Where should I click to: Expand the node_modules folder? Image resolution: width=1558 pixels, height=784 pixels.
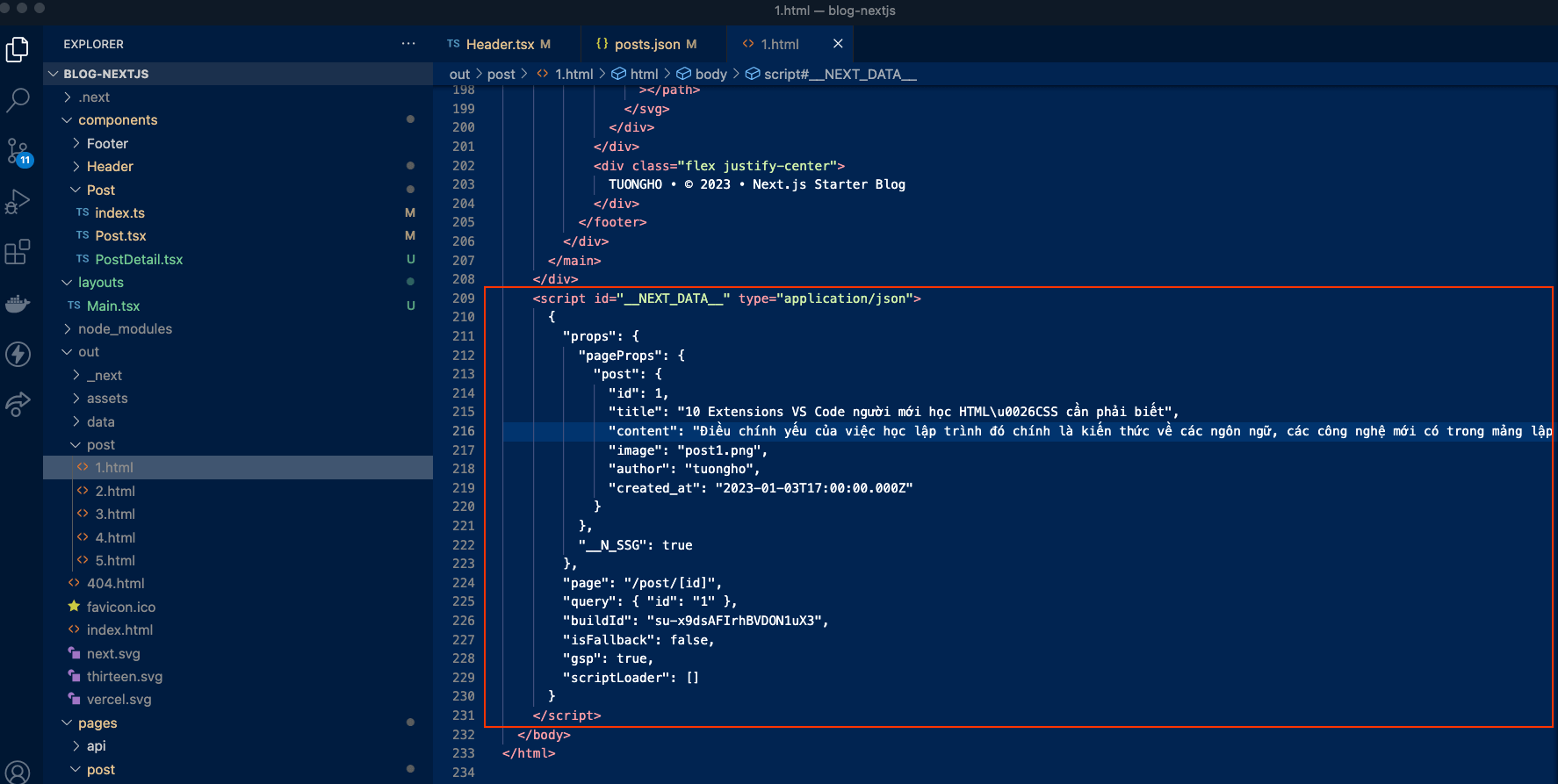point(125,329)
